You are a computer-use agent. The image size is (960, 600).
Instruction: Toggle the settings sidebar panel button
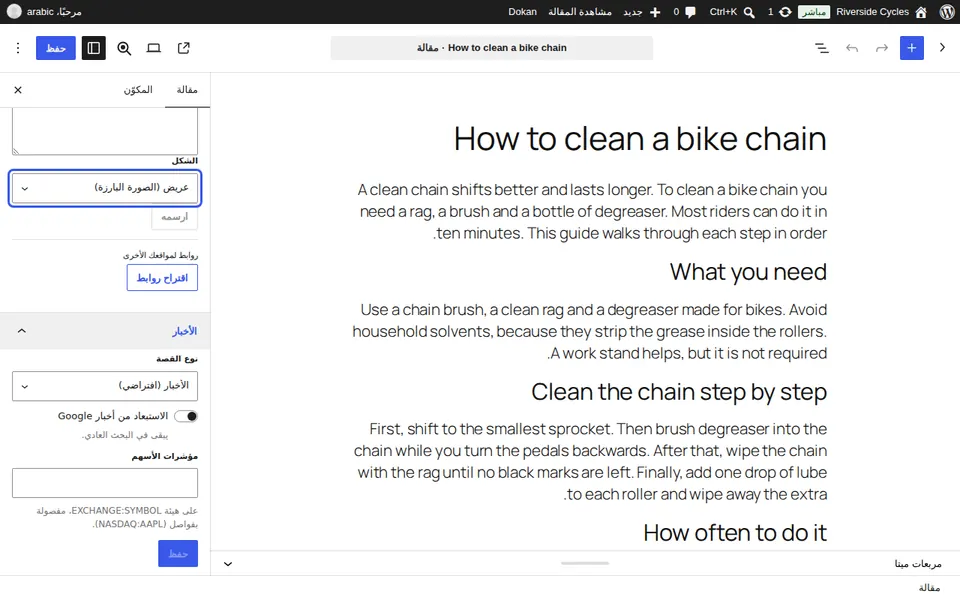[x=94, y=48]
